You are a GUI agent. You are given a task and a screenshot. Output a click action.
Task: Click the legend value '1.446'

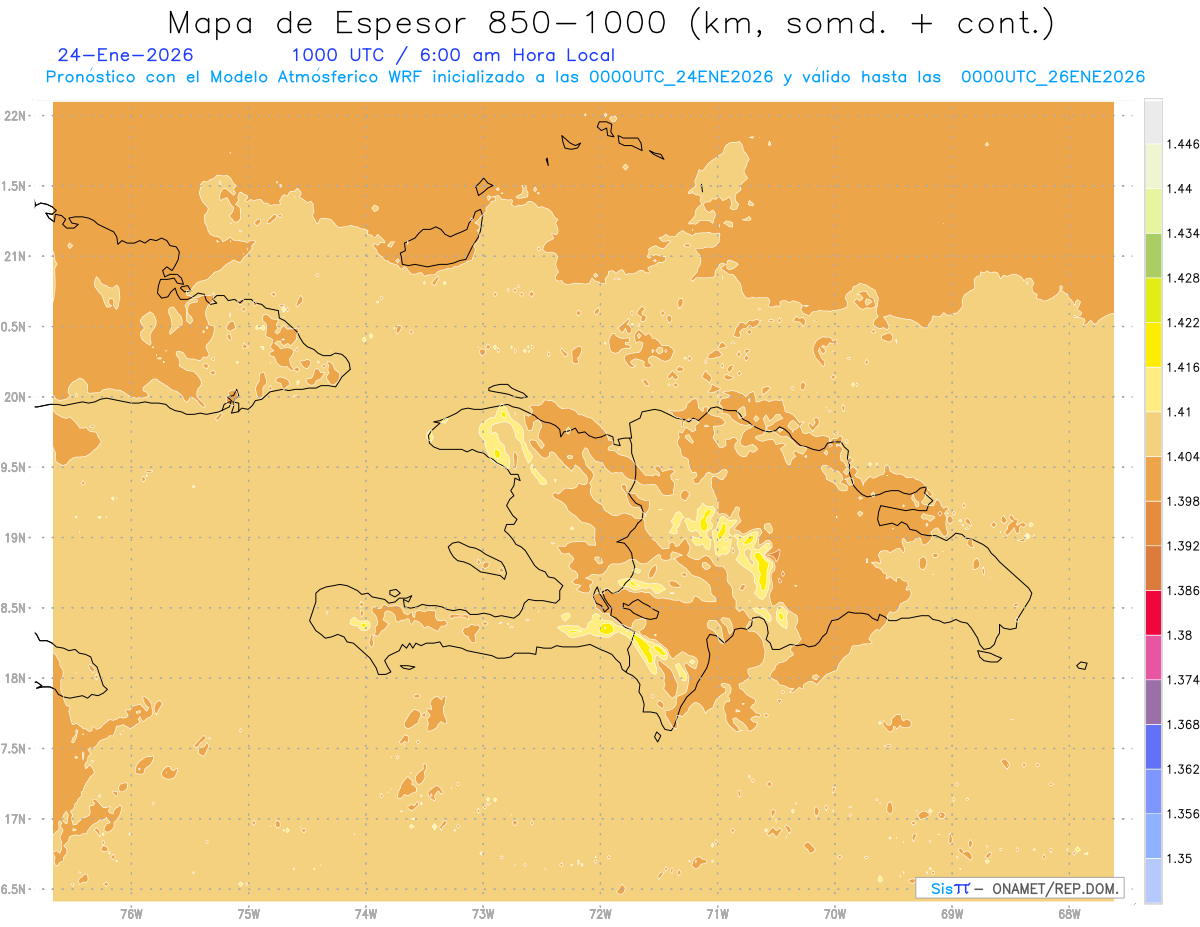click(1185, 144)
